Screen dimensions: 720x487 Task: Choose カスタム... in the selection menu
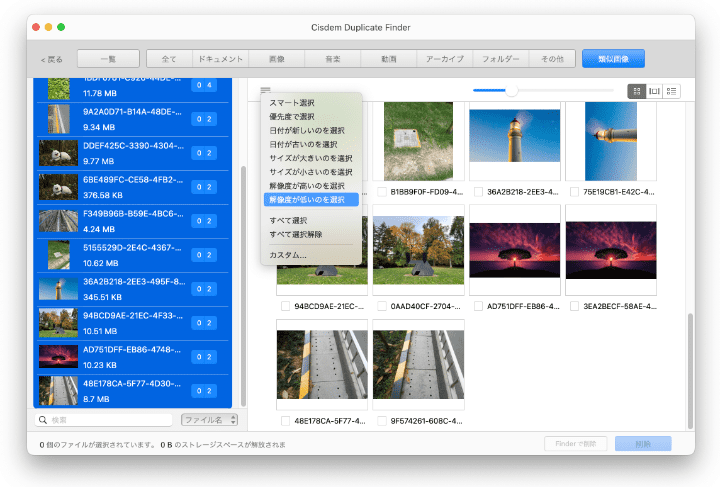coord(288,255)
